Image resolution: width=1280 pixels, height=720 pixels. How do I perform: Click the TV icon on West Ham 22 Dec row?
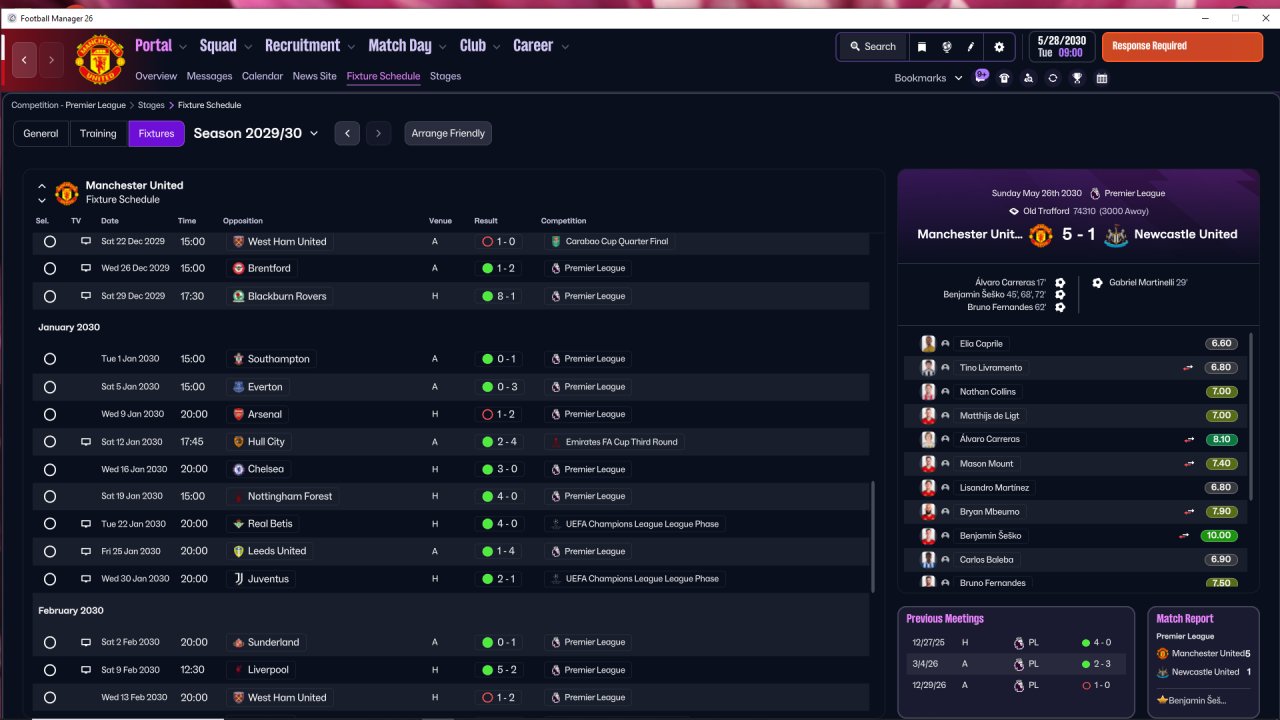pos(86,241)
